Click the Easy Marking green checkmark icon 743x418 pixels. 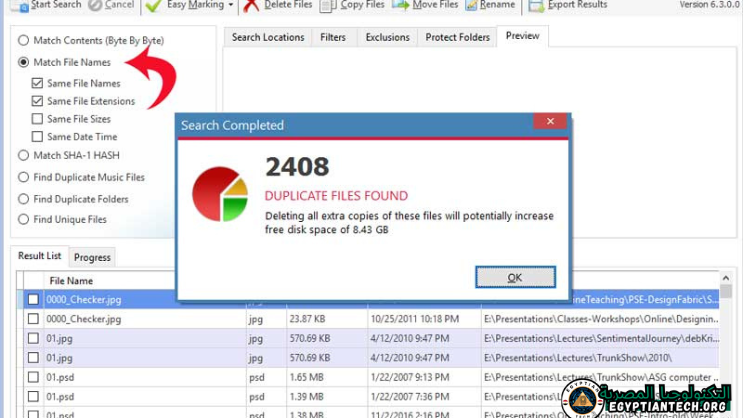coord(153,6)
